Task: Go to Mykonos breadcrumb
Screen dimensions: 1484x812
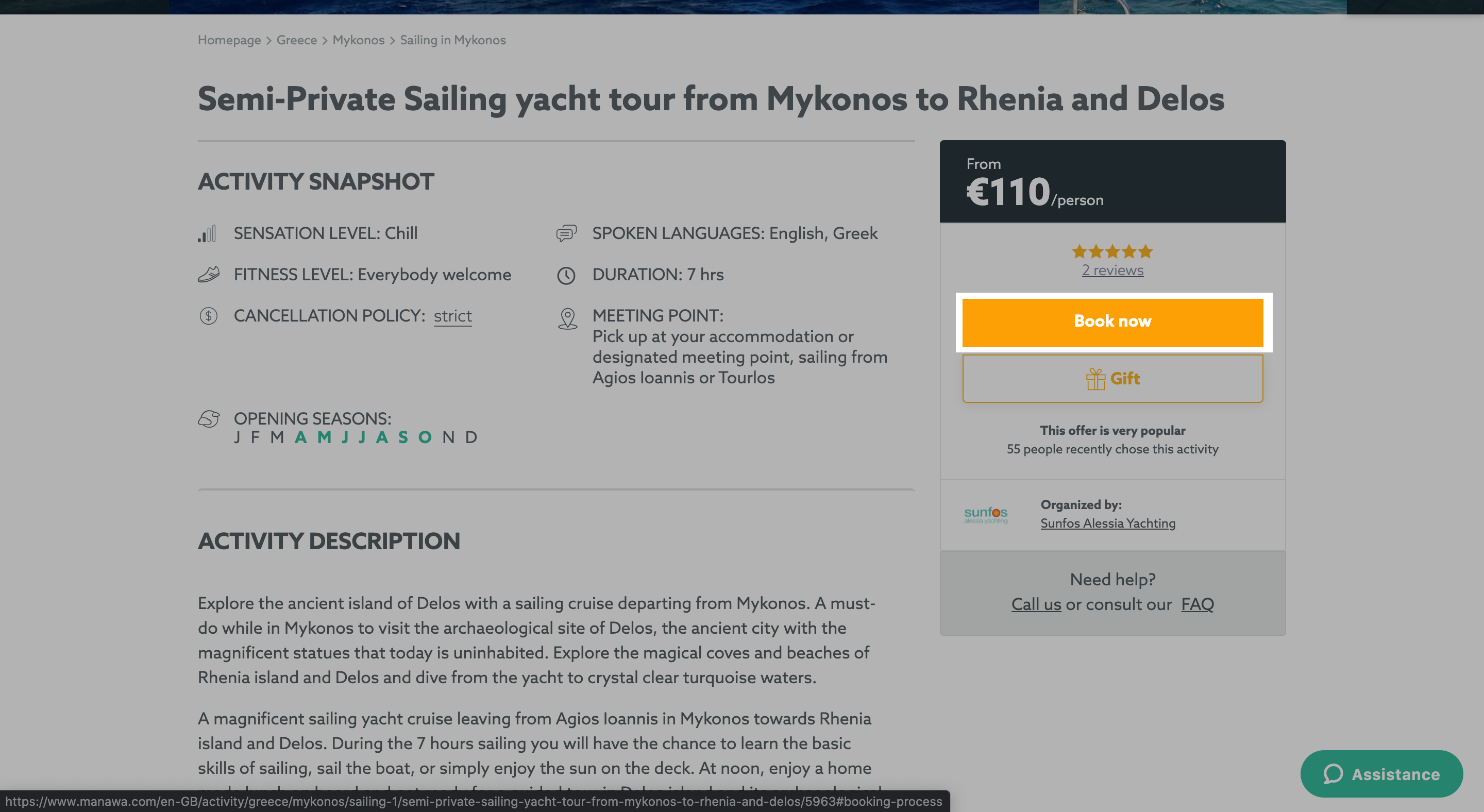Action: coord(358,40)
